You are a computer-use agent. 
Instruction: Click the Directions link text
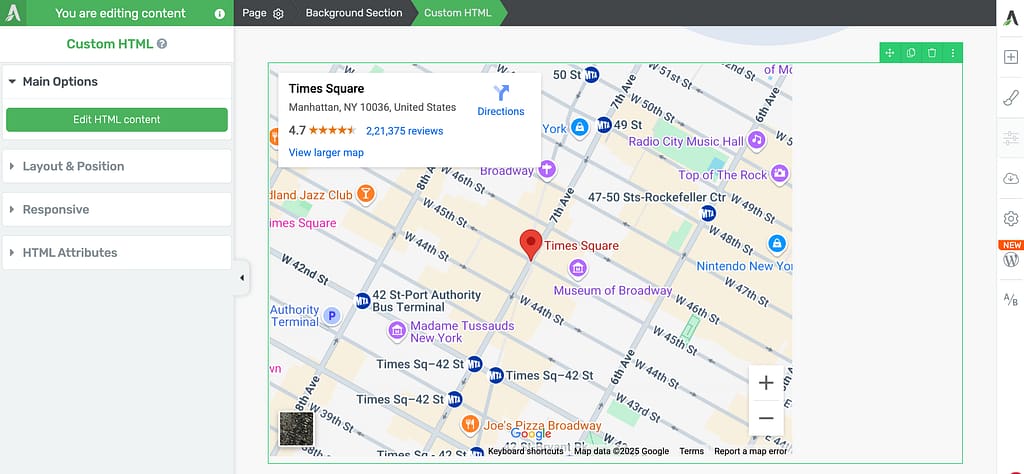(501, 112)
